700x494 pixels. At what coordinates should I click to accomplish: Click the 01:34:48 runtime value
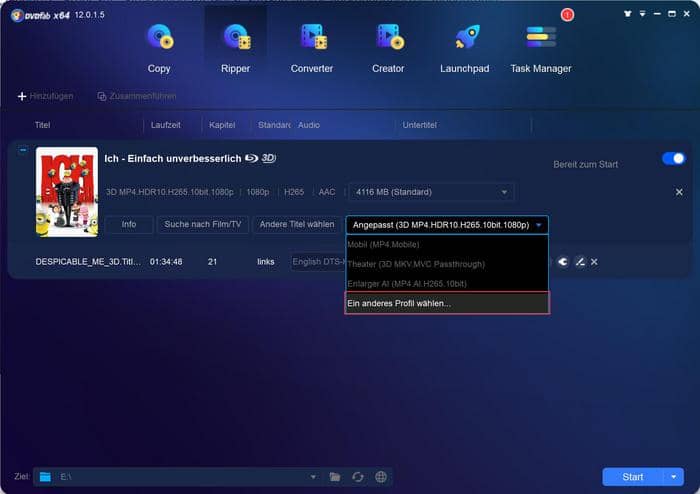(x=166, y=262)
